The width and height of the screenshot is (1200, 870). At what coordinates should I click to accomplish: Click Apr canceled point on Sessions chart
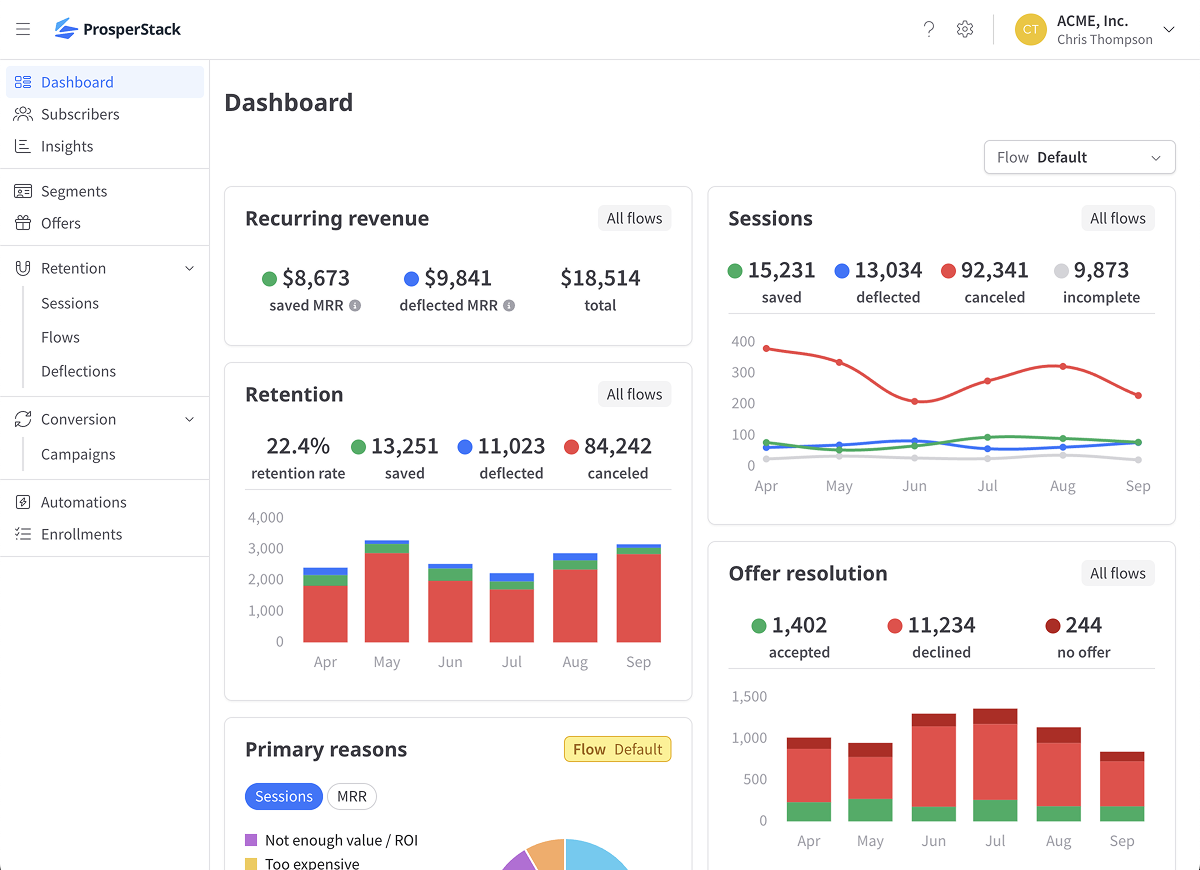[x=766, y=348]
